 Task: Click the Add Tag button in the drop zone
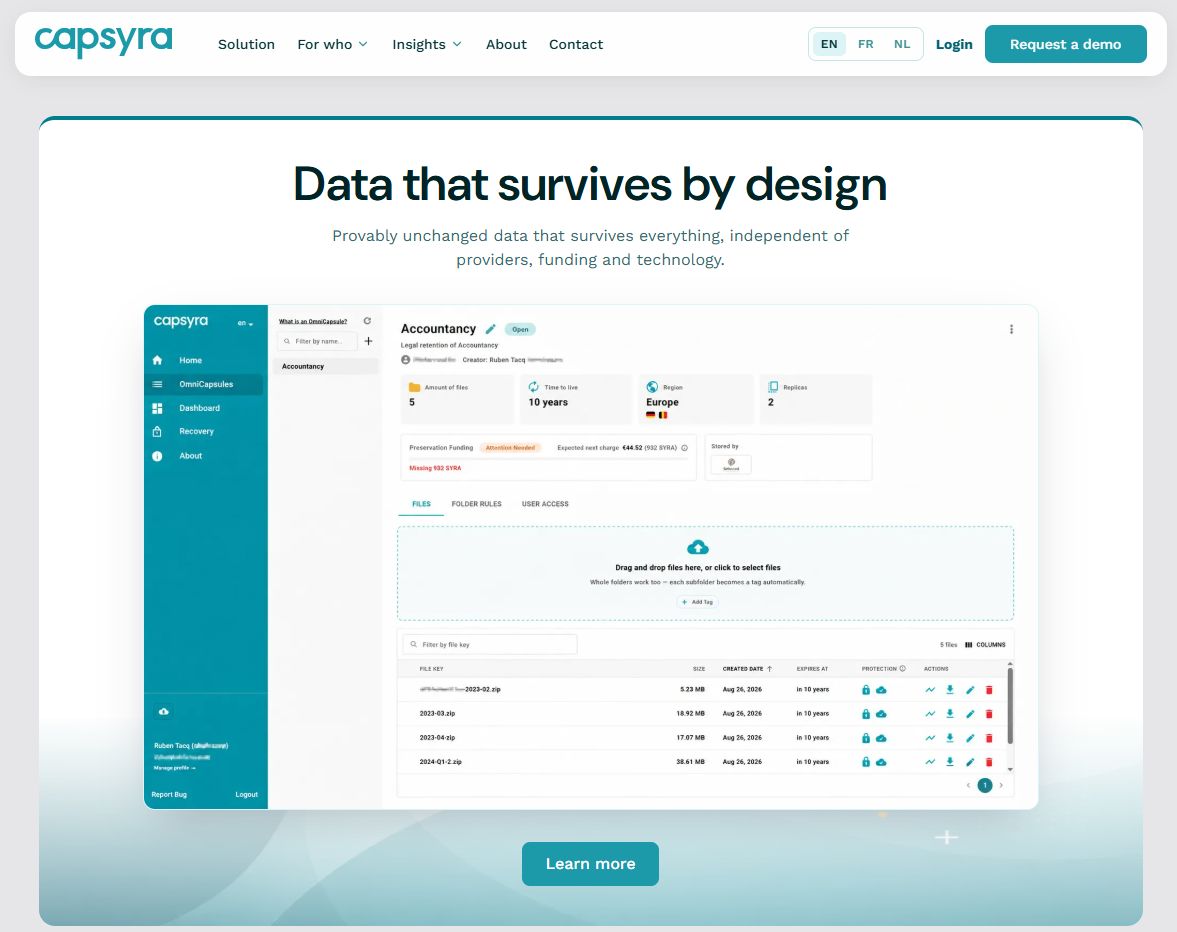coord(698,602)
